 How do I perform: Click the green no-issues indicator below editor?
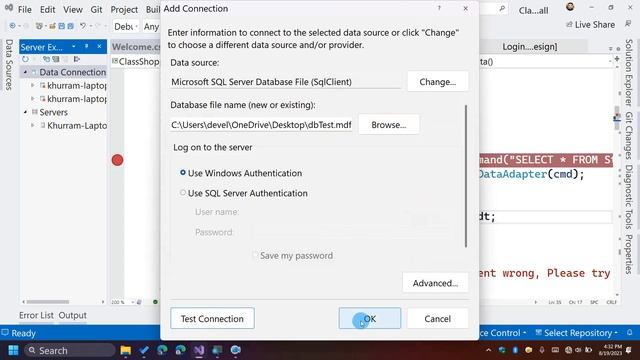click(x=155, y=302)
